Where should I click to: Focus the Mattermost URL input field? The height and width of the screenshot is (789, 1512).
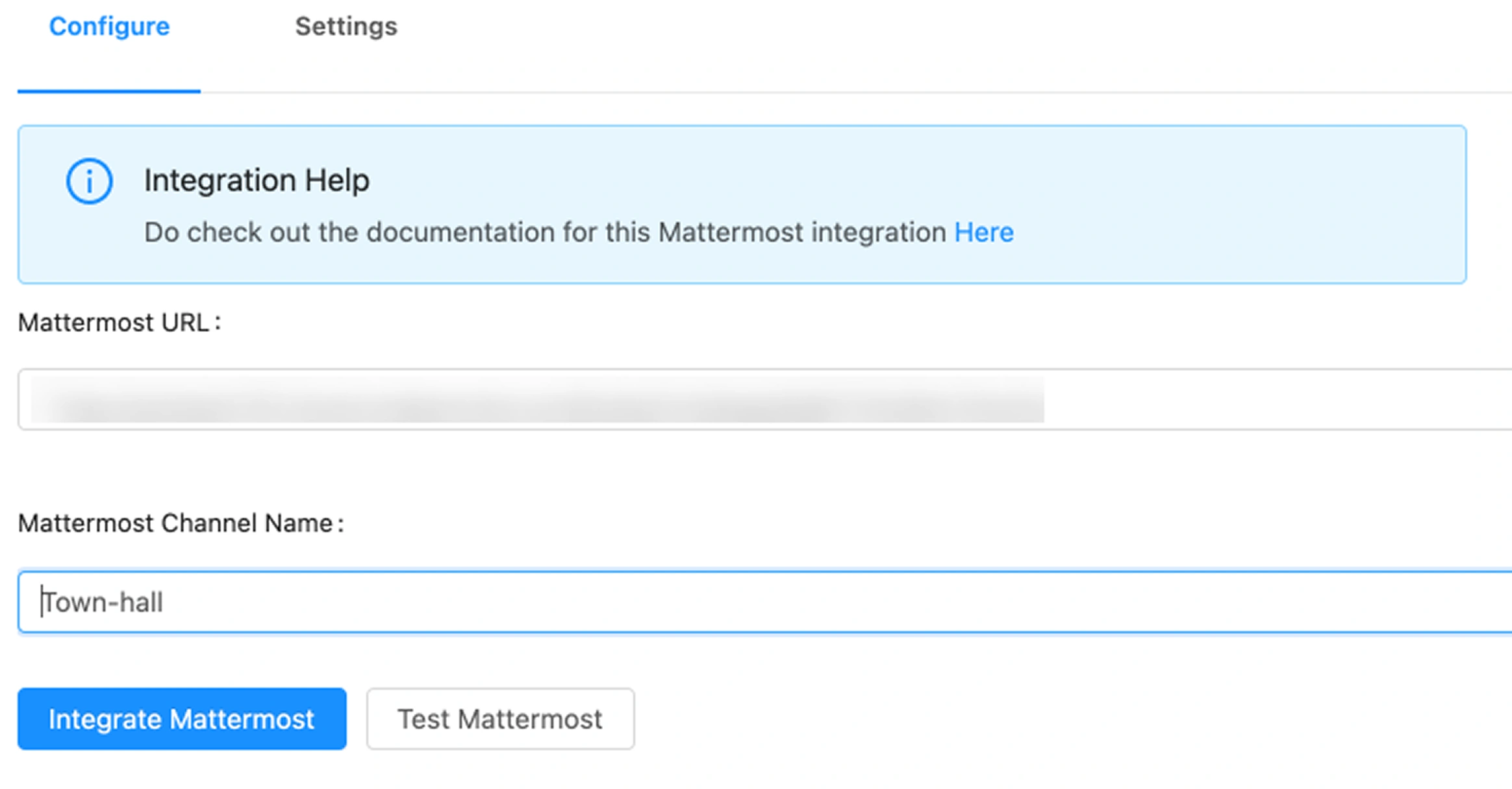pyautogui.click(x=766, y=399)
